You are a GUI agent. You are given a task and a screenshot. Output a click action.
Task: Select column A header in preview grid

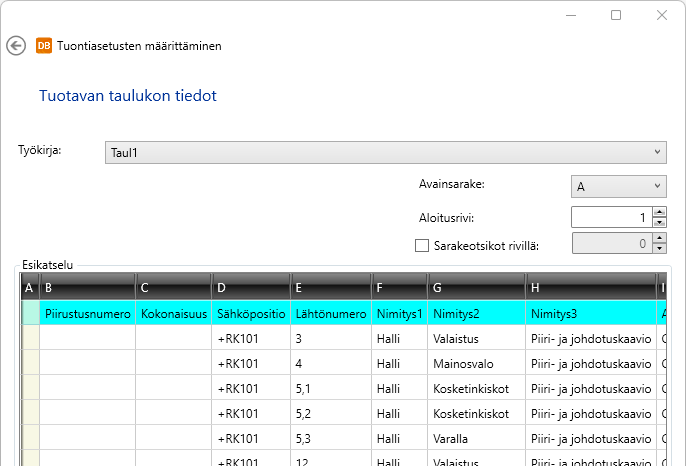point(29,288)
